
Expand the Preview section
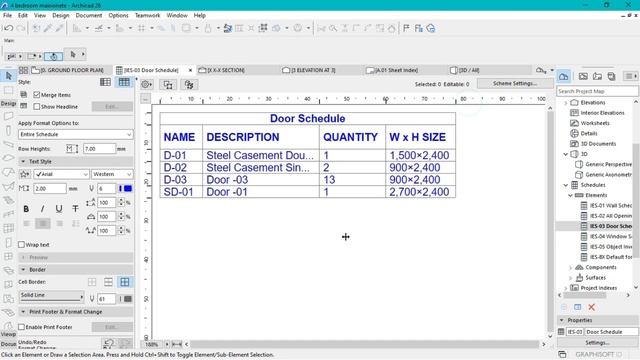tap(23, 258)
